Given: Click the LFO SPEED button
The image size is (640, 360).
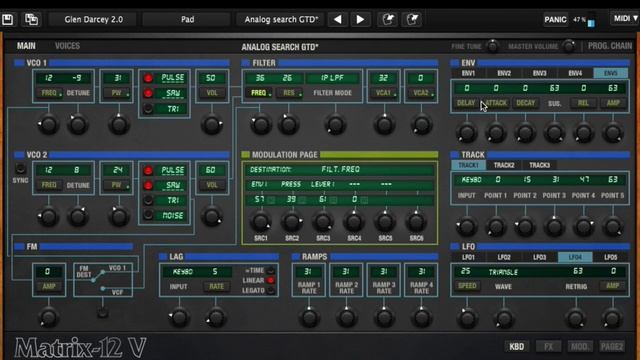Looking at the screenshot, I should [467, 286].
